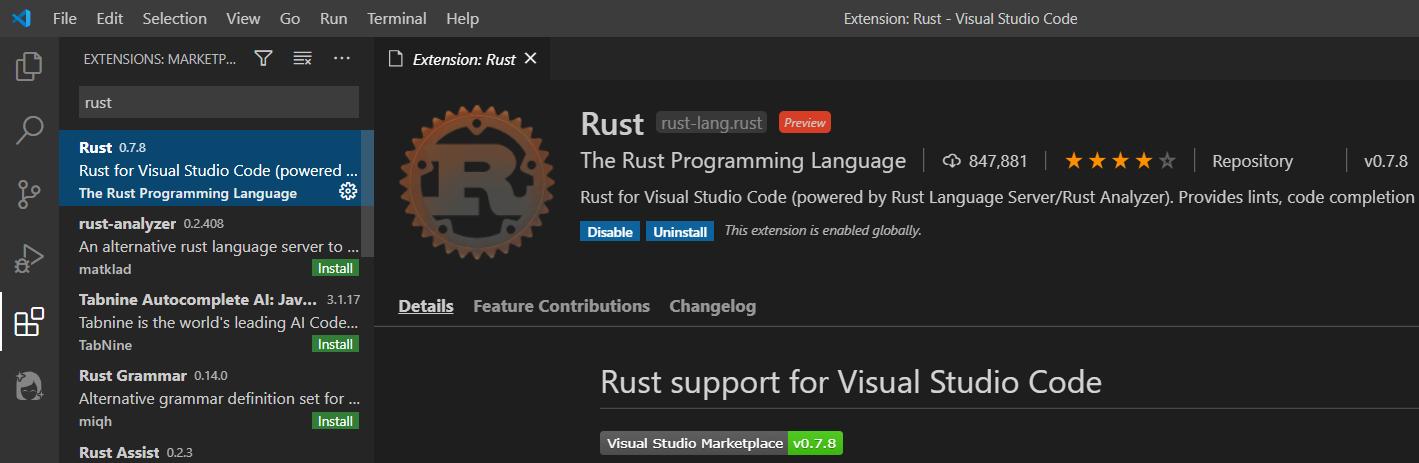This screenshot has width=1419, height=463.
Task: Open the Extensions view icon
Action: pyautogui.click(x=29, y=322)
